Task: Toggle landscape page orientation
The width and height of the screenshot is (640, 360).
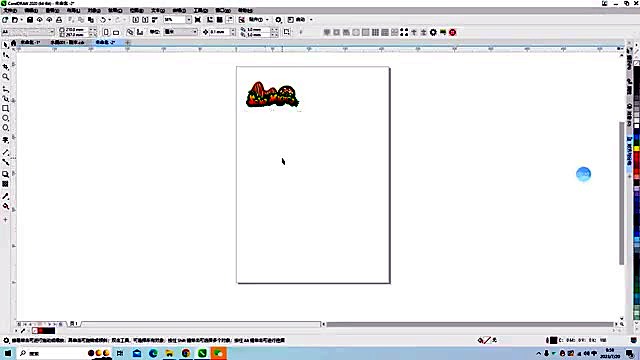Action: [116, 32]
